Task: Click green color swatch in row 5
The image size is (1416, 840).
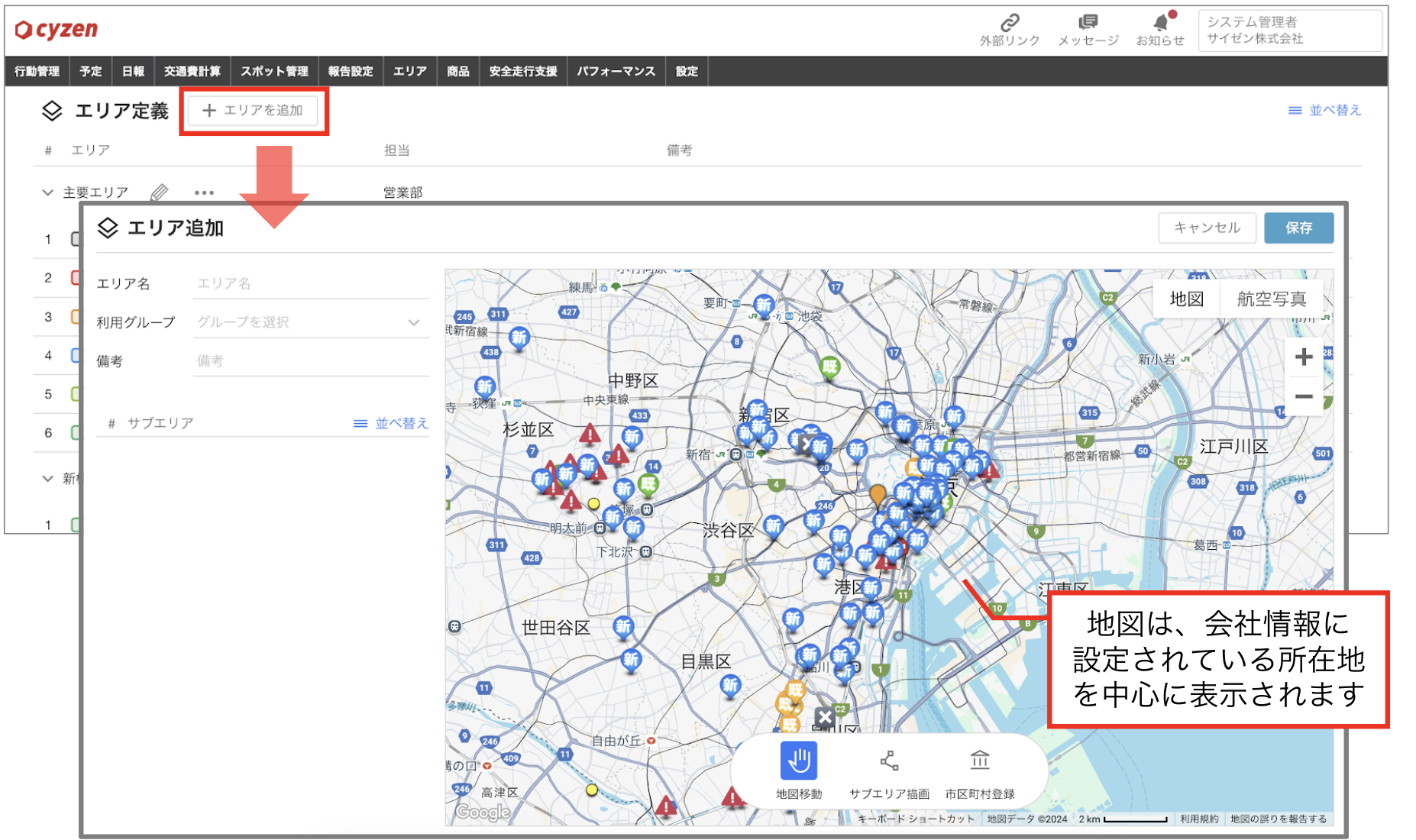Action: point(75,394)
